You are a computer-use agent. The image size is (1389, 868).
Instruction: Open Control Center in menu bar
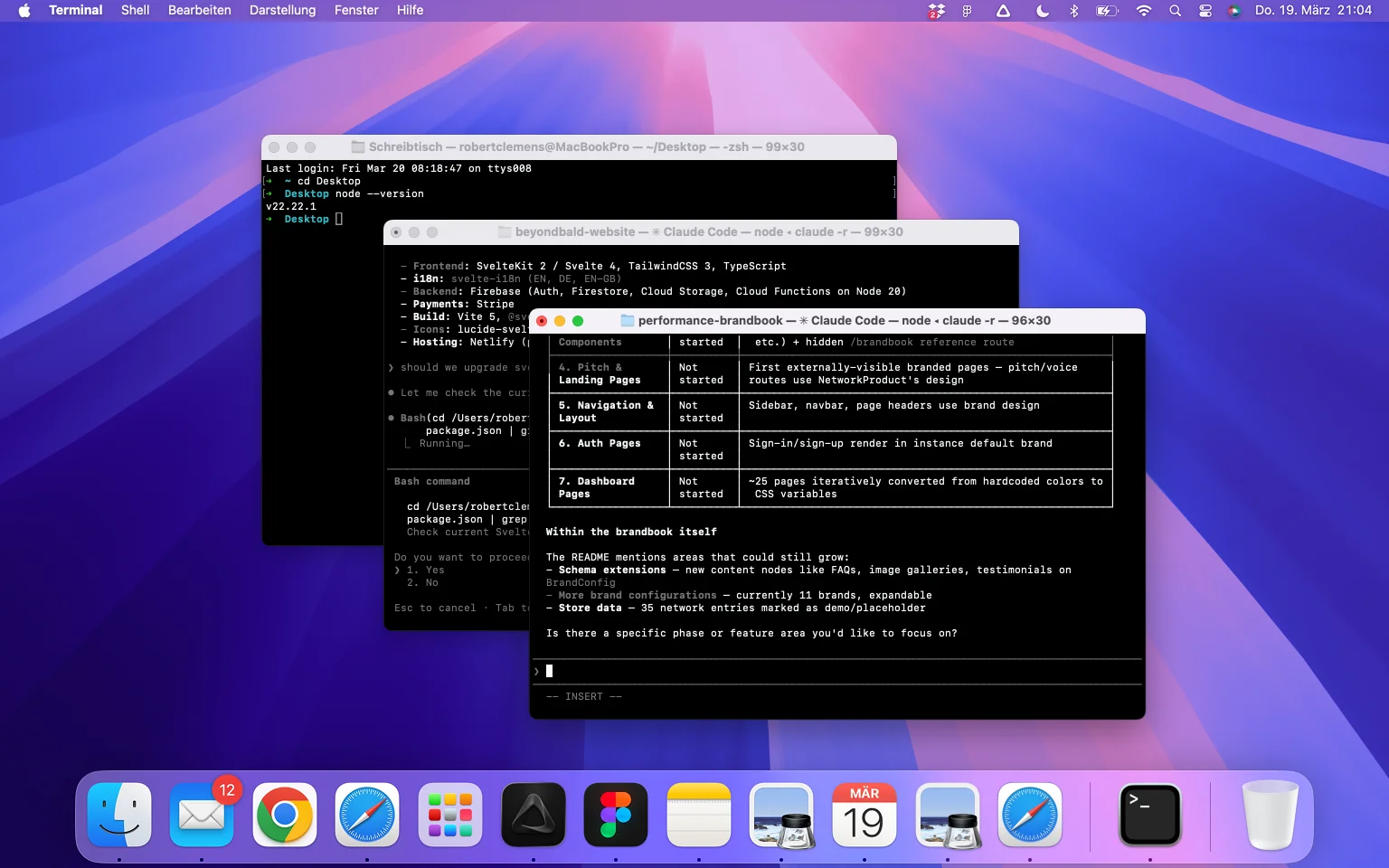click(1205, 11)
